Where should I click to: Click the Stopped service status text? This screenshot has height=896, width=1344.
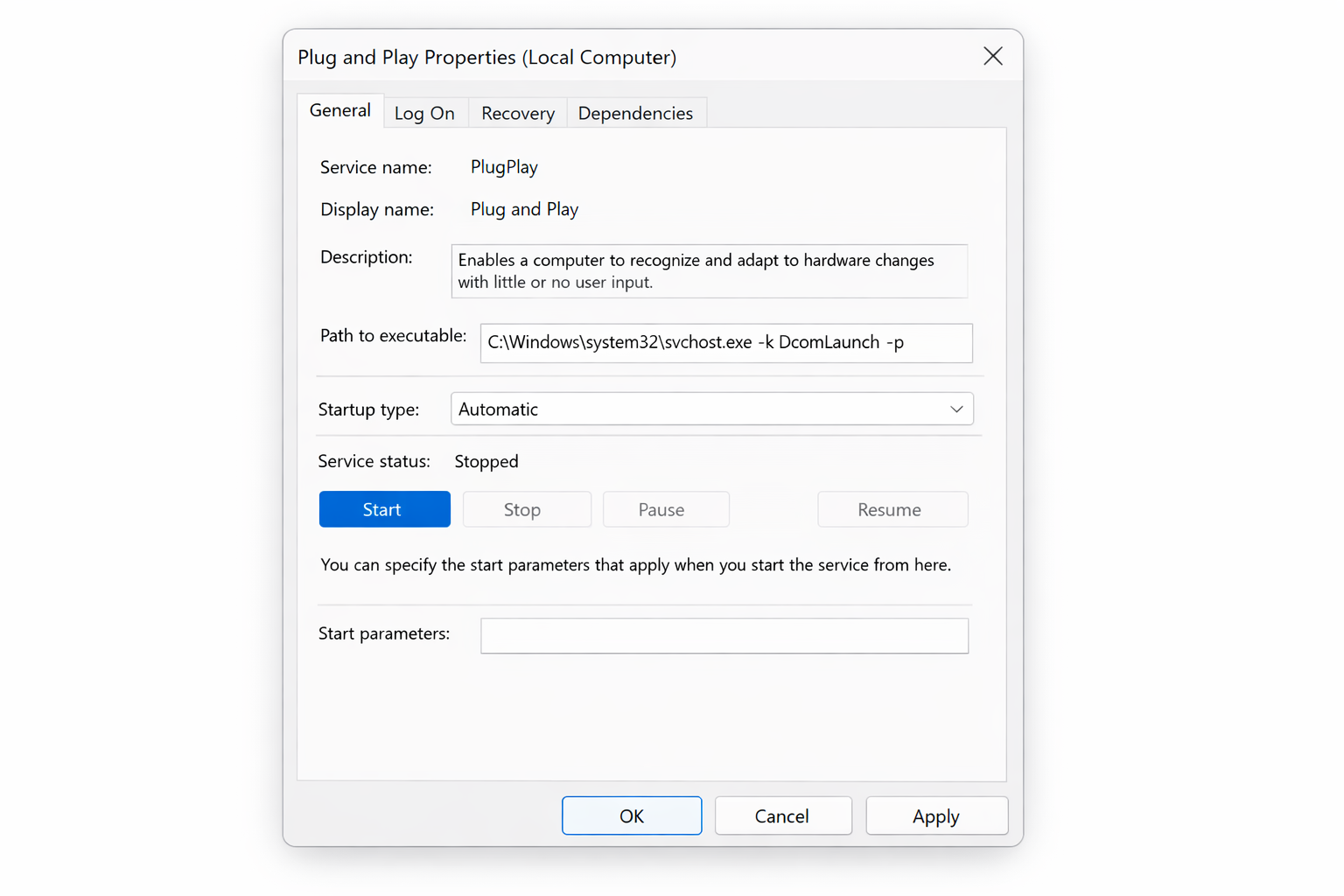pyautogui.click(x=486, y=461)
